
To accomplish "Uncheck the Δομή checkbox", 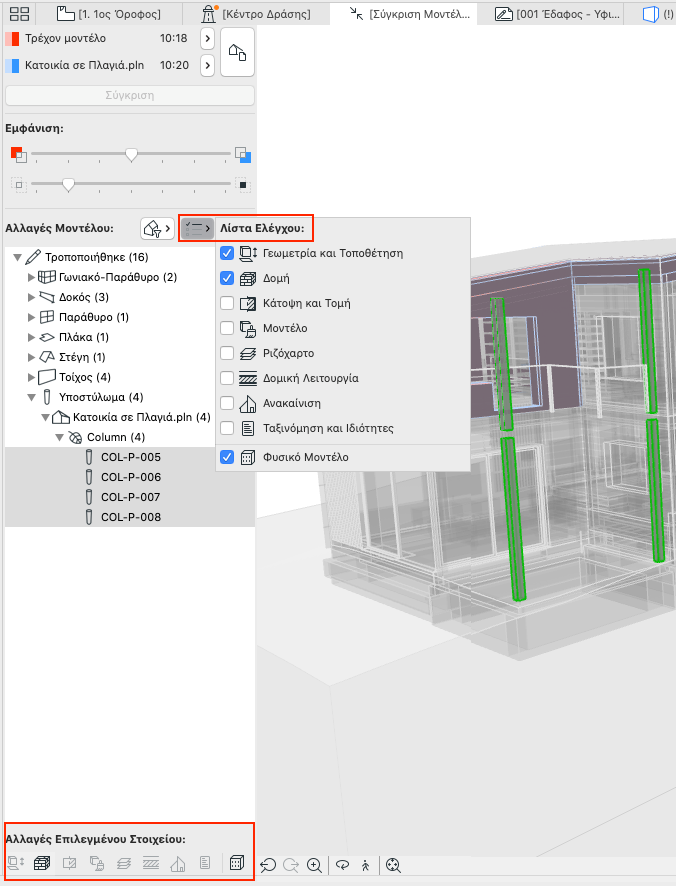I will [227, 278].
